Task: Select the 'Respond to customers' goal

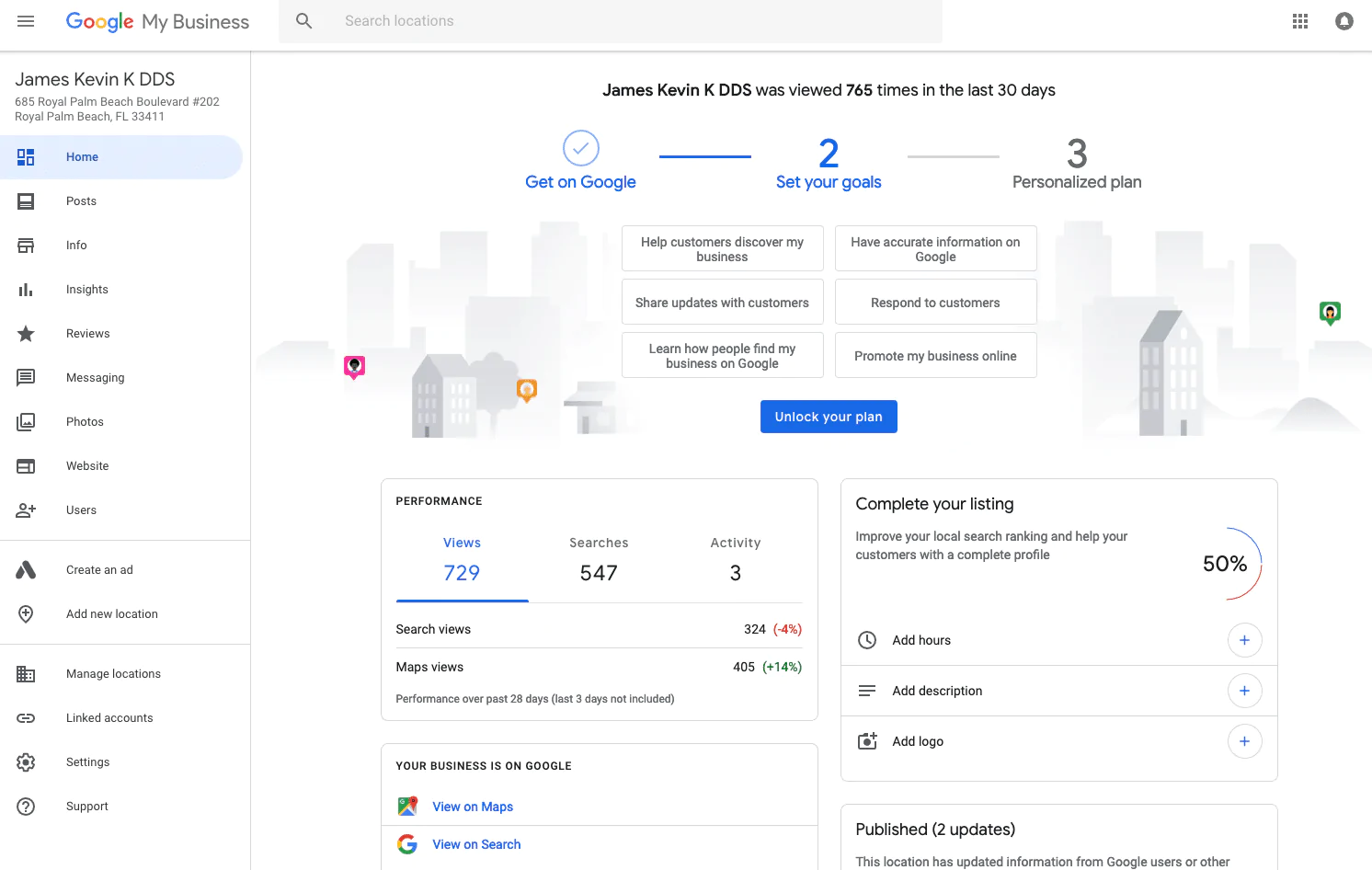Action: pyautogui.click(x=935, y=303)
